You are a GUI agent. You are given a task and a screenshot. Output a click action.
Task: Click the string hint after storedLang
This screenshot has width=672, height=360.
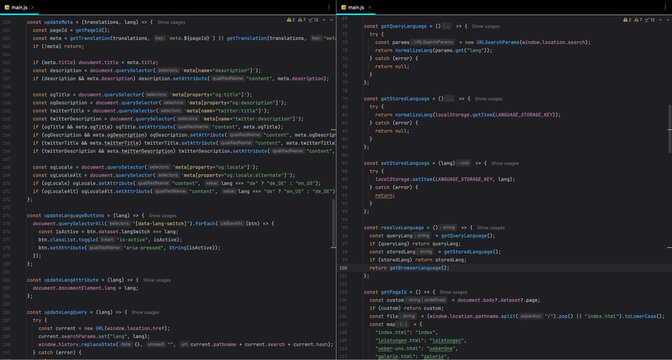coord(426,252)
